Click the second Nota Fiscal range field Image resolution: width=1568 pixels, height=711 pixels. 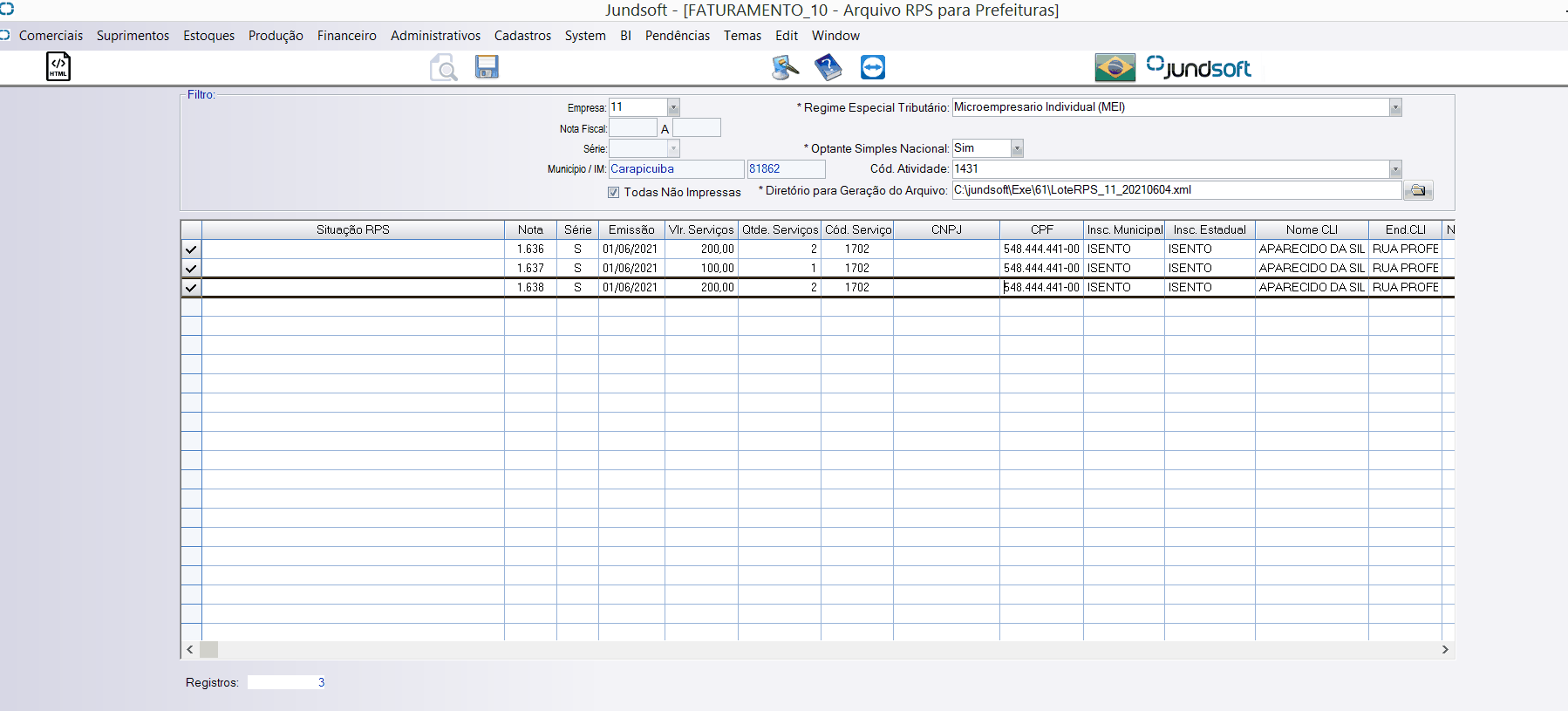697,128
